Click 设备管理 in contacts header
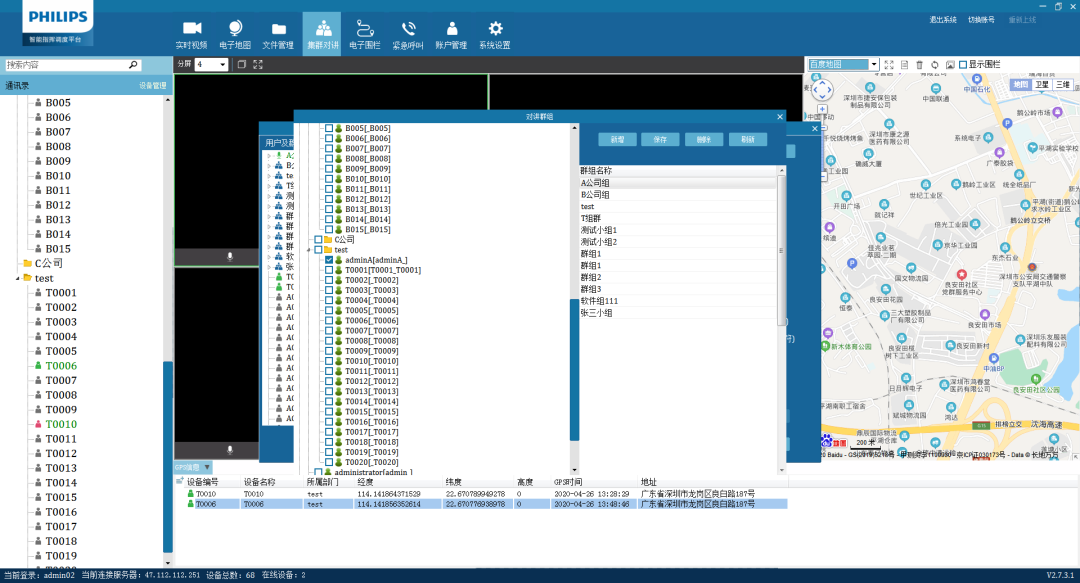 tap(153, 85)
